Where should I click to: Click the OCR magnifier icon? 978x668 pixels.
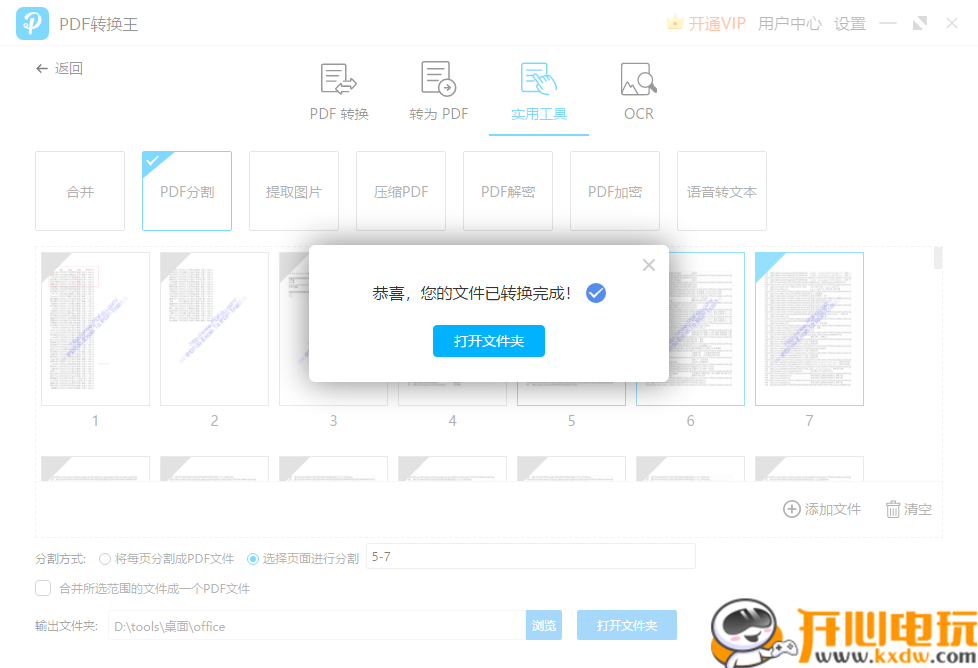pyautogui.click(x=638, y=77)
